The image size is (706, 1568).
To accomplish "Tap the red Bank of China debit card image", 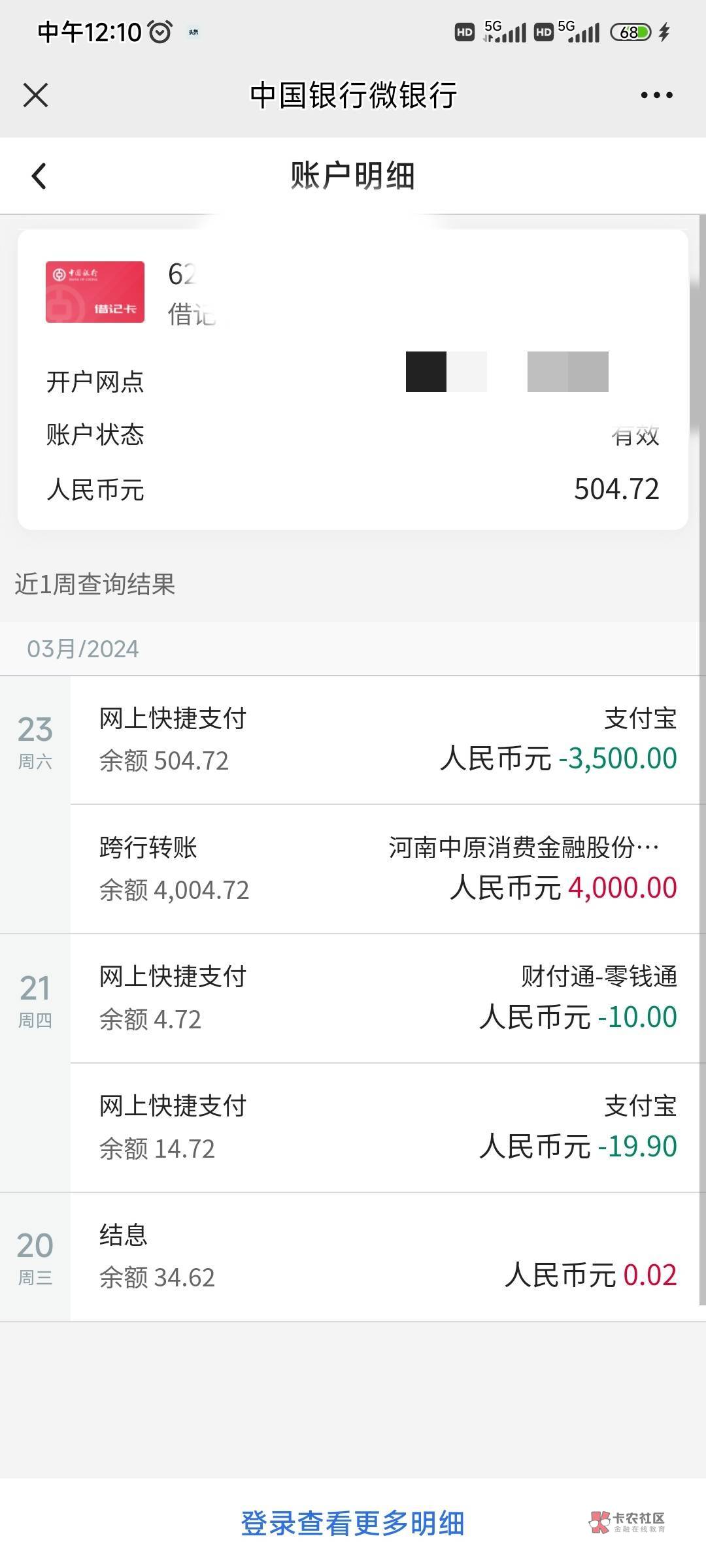I will 95,292.
